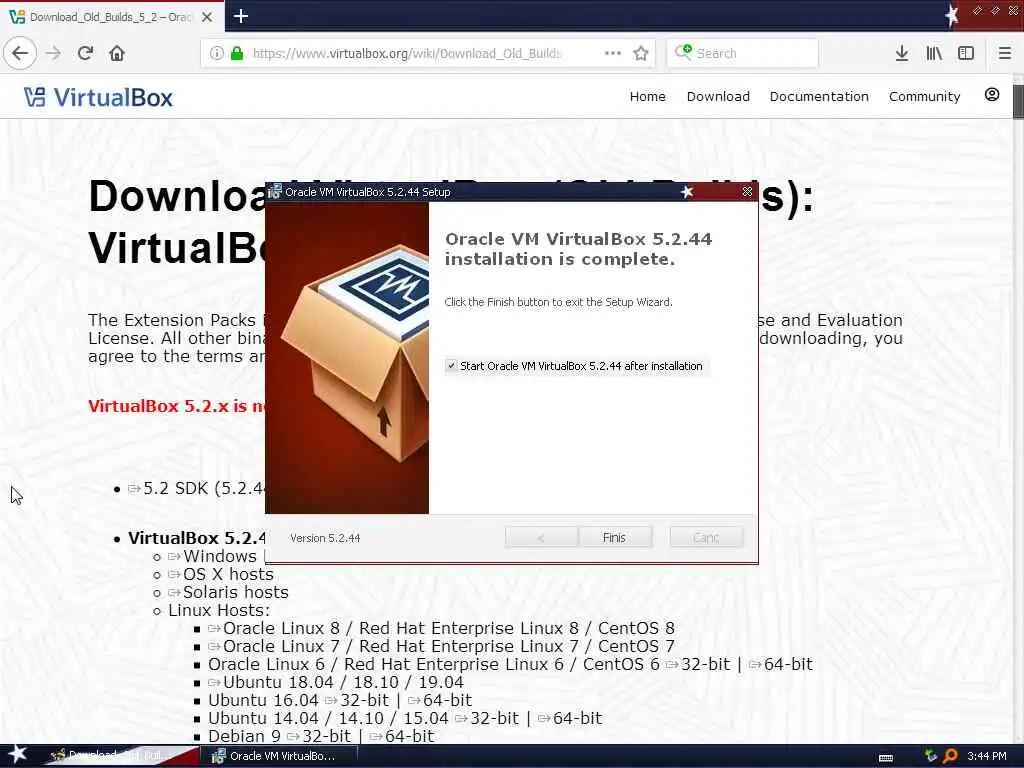Open Oracle Linux 8 / CentOS 8 link
The image size is (1024, 768).
coord(441,628)
